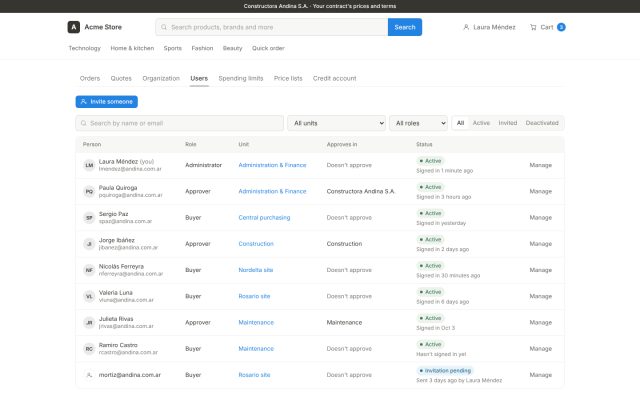Open the Beauty category
This screenshot has width=640, height=400.
point(233,48)
